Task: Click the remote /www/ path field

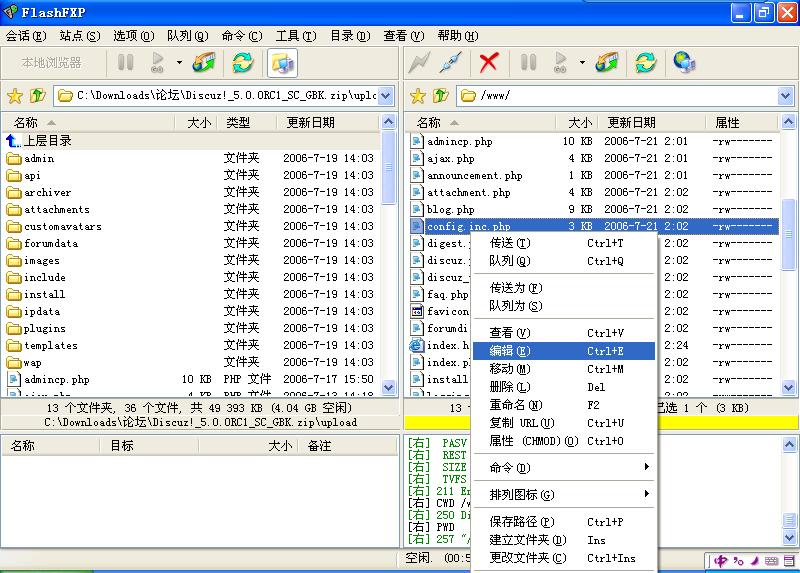Action: [624, 95]
